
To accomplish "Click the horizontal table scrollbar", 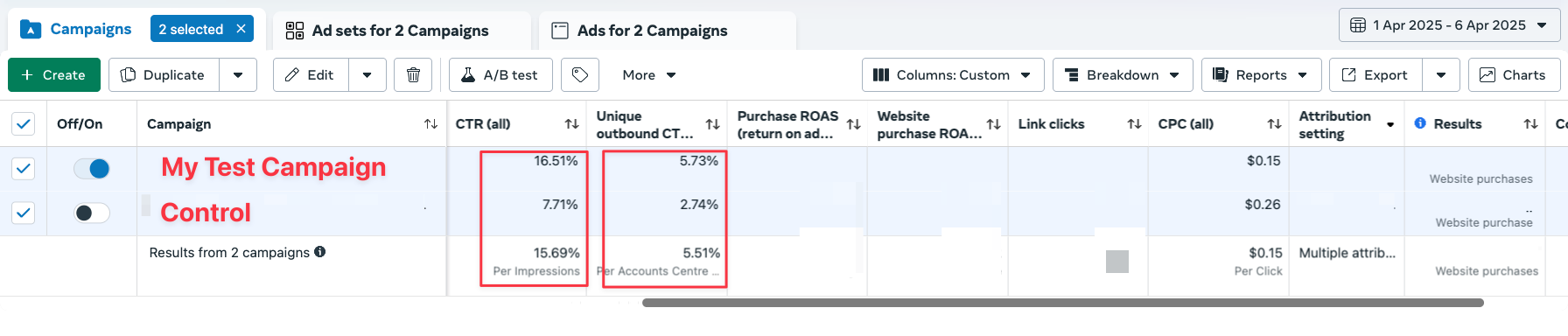I will (1062, 303).
